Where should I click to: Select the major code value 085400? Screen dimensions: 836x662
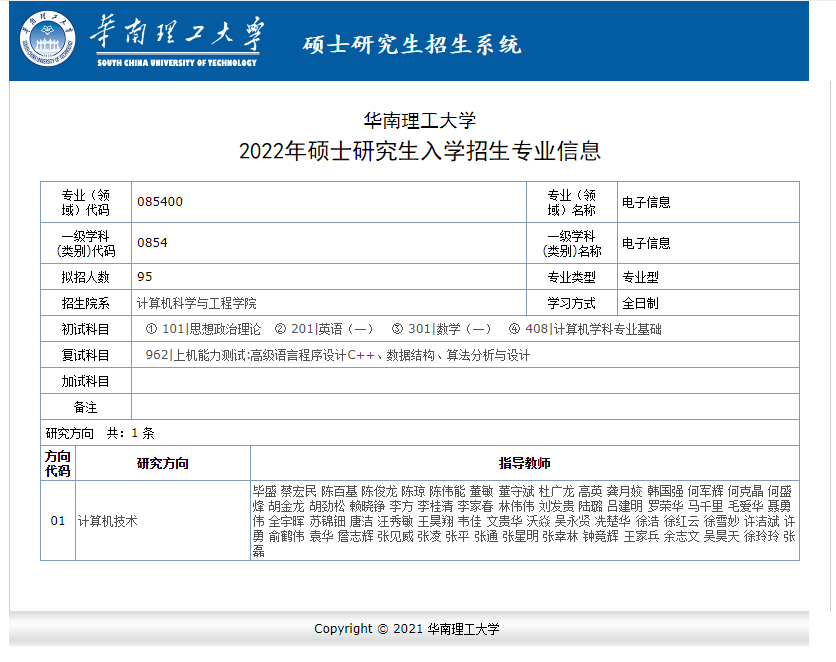160,201
